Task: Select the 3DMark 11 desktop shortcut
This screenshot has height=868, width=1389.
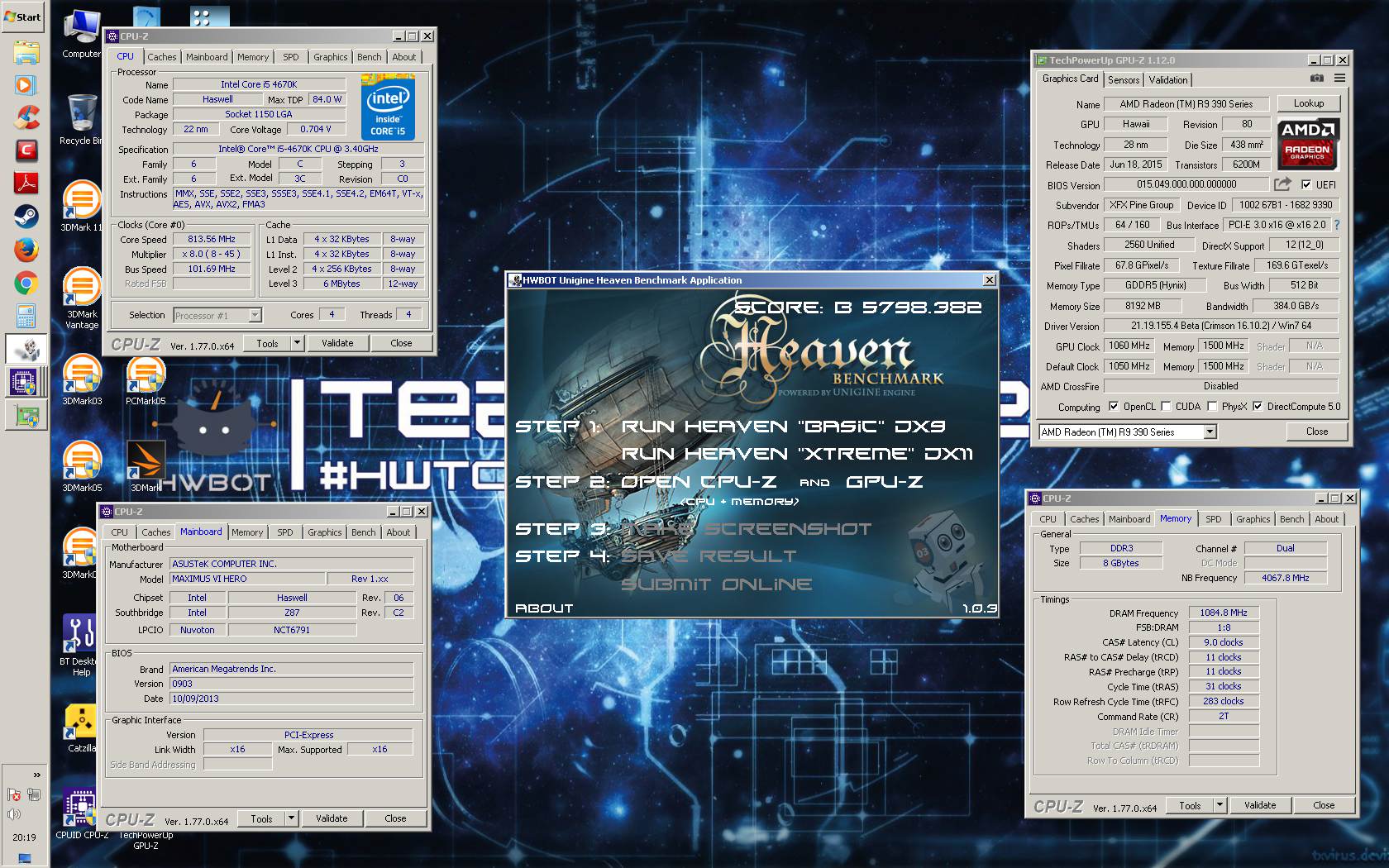Action: click(x=81, y=205)
